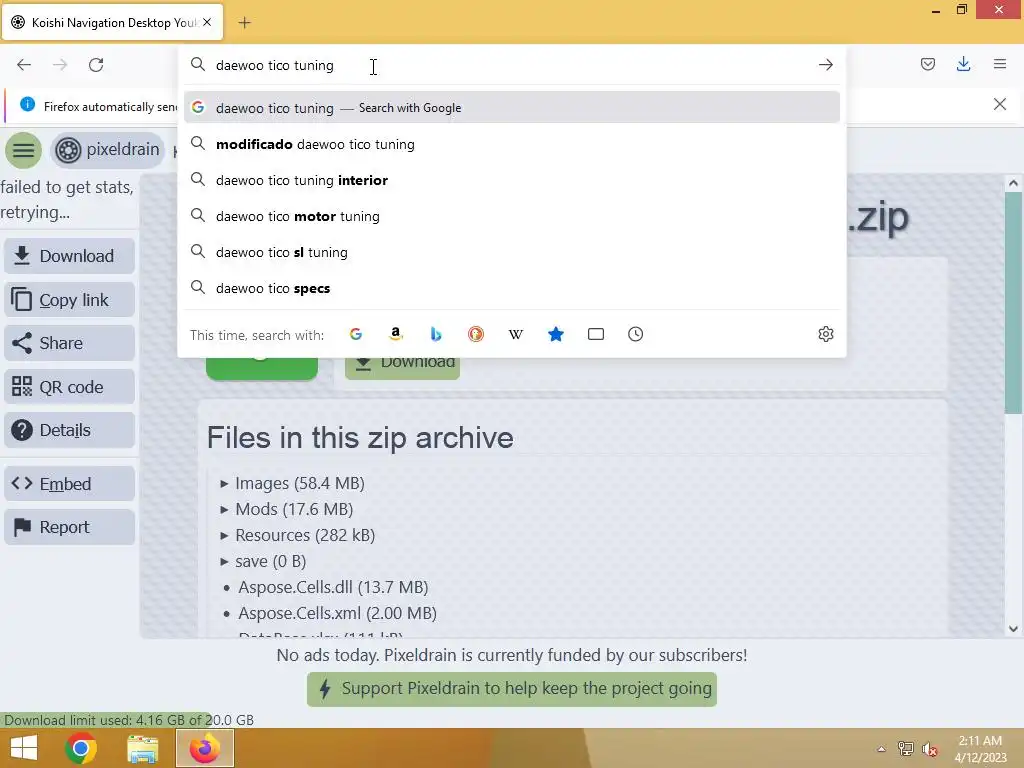Report this file

(x=69, y=527)
